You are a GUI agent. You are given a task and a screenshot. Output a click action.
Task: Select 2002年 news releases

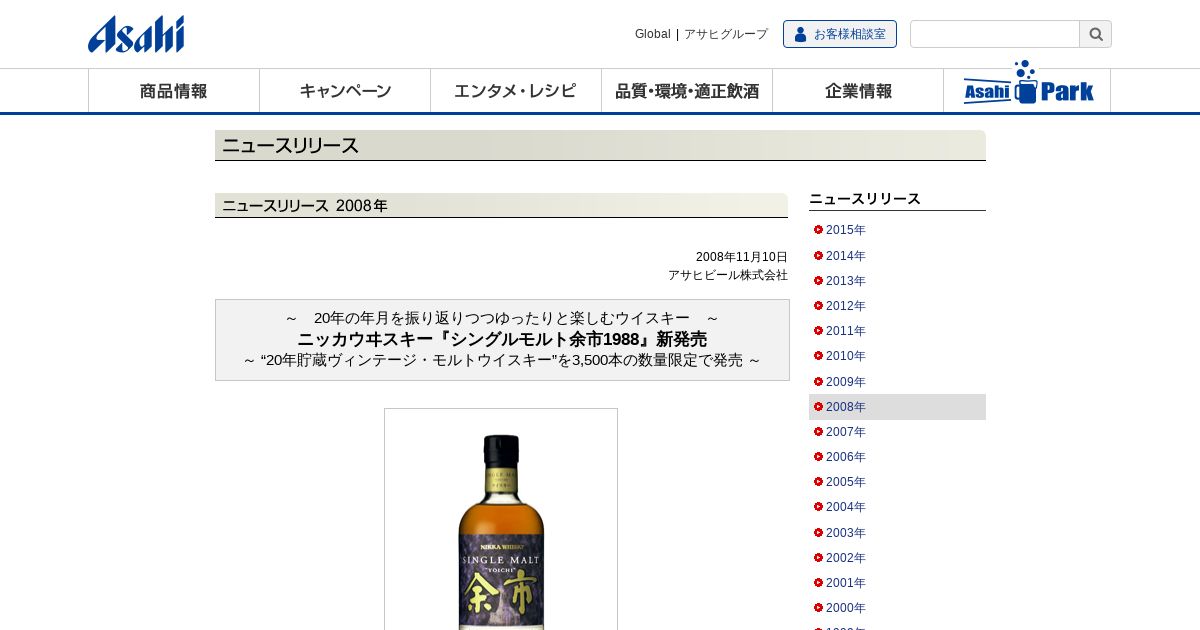click(x=846, y=558)
